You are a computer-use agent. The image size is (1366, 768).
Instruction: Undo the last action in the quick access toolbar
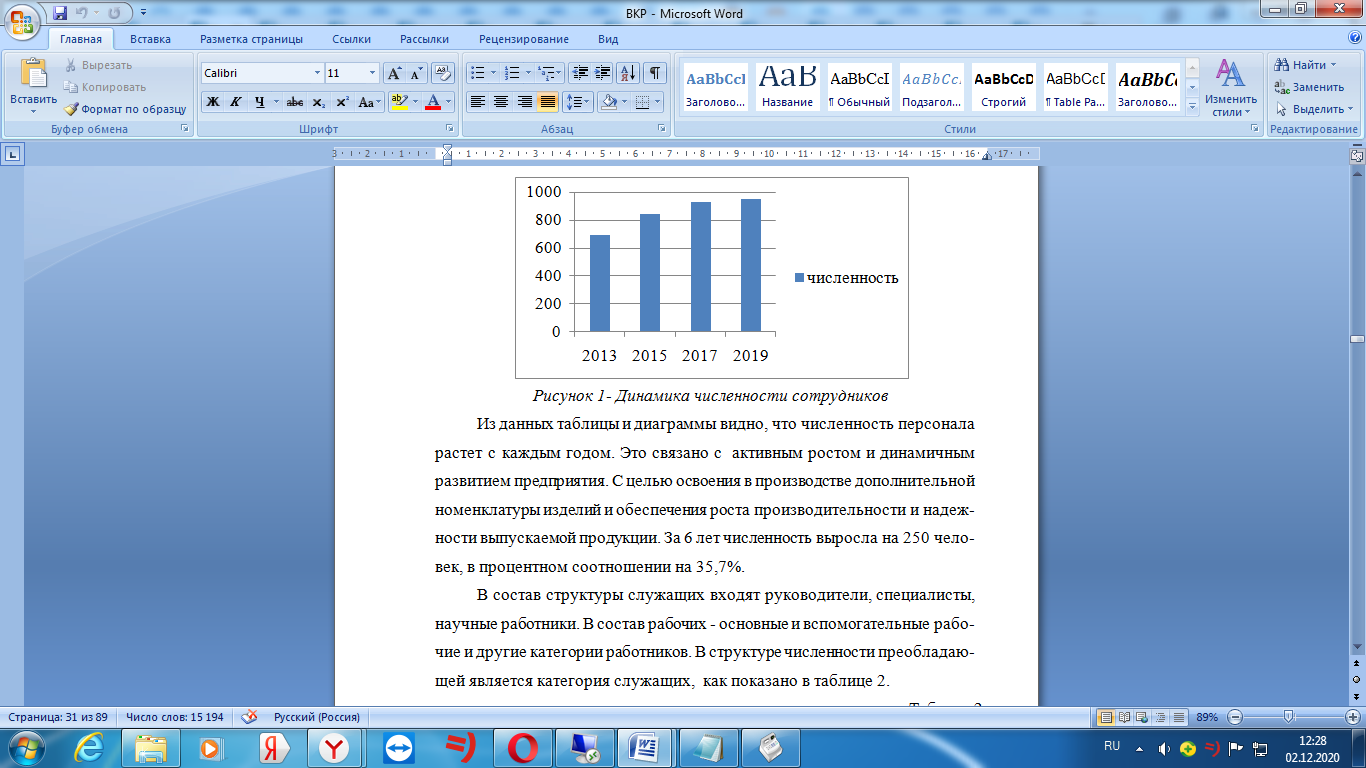point(84,13)
